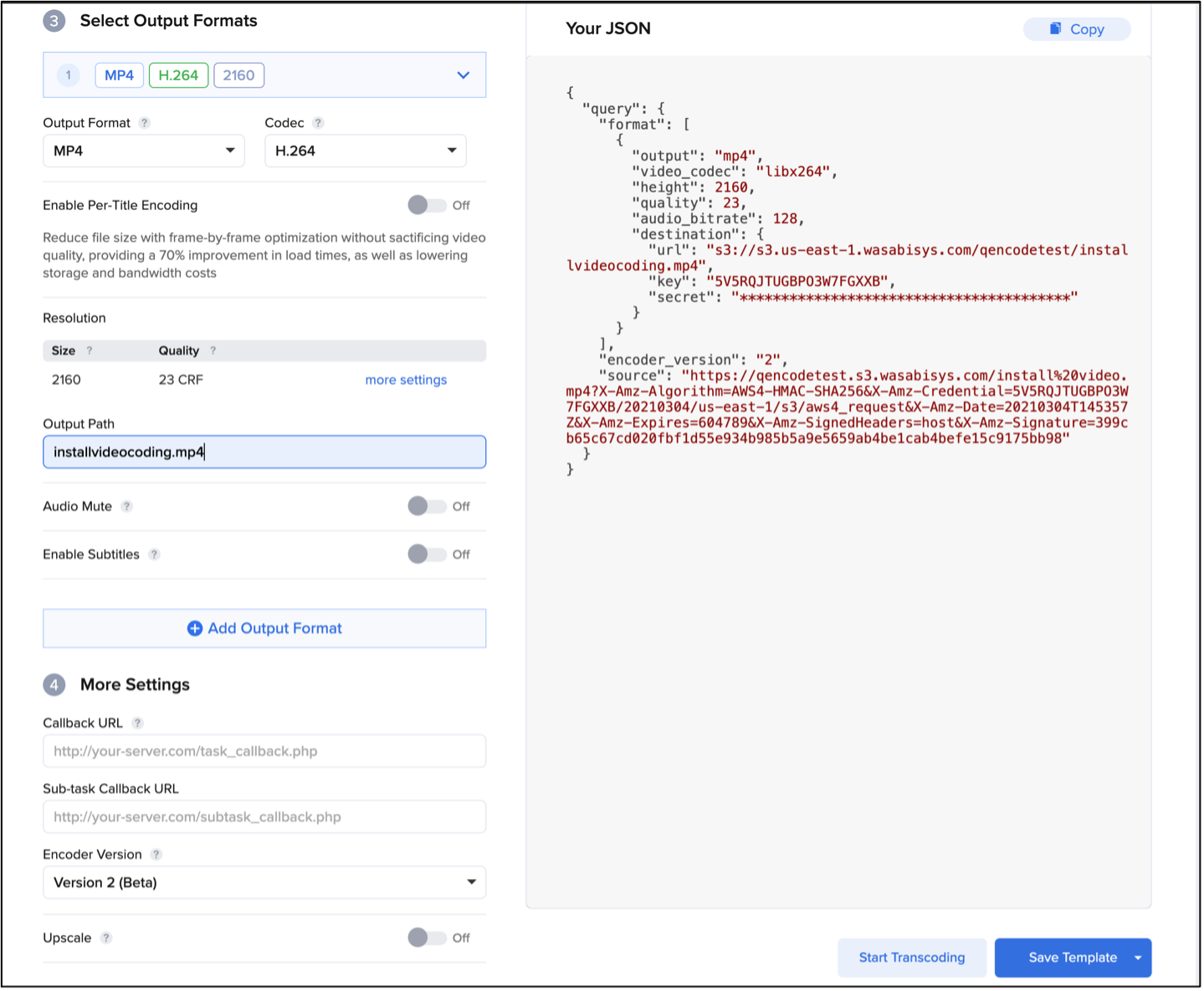The width and height of the screenshot is (1204, 991).
Task: Click the Save Template button
Action: click(x=1073, y=958)
